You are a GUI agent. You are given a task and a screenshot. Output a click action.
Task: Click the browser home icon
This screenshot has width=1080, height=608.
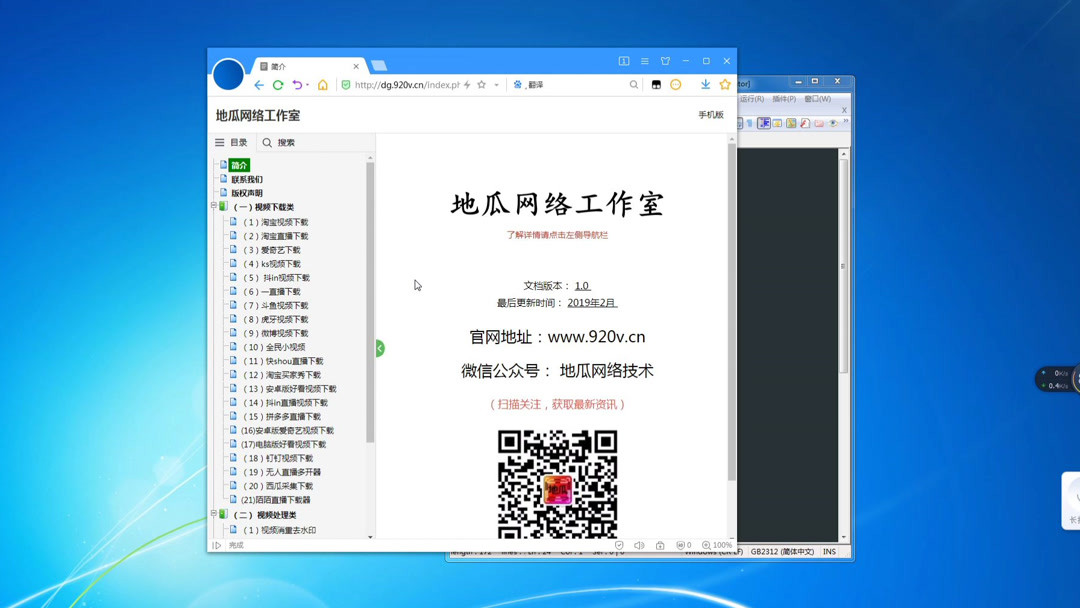323,84
